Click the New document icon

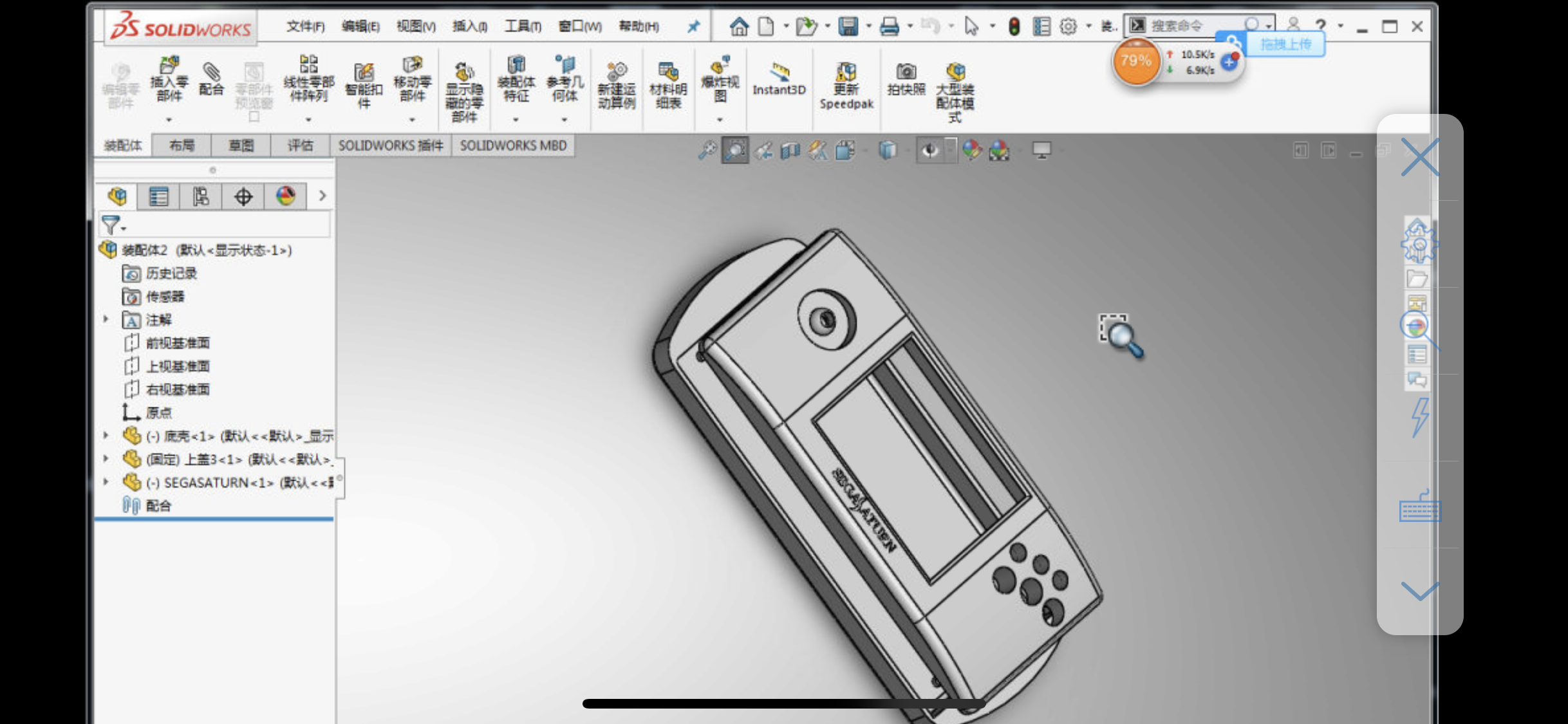point(765,26)
